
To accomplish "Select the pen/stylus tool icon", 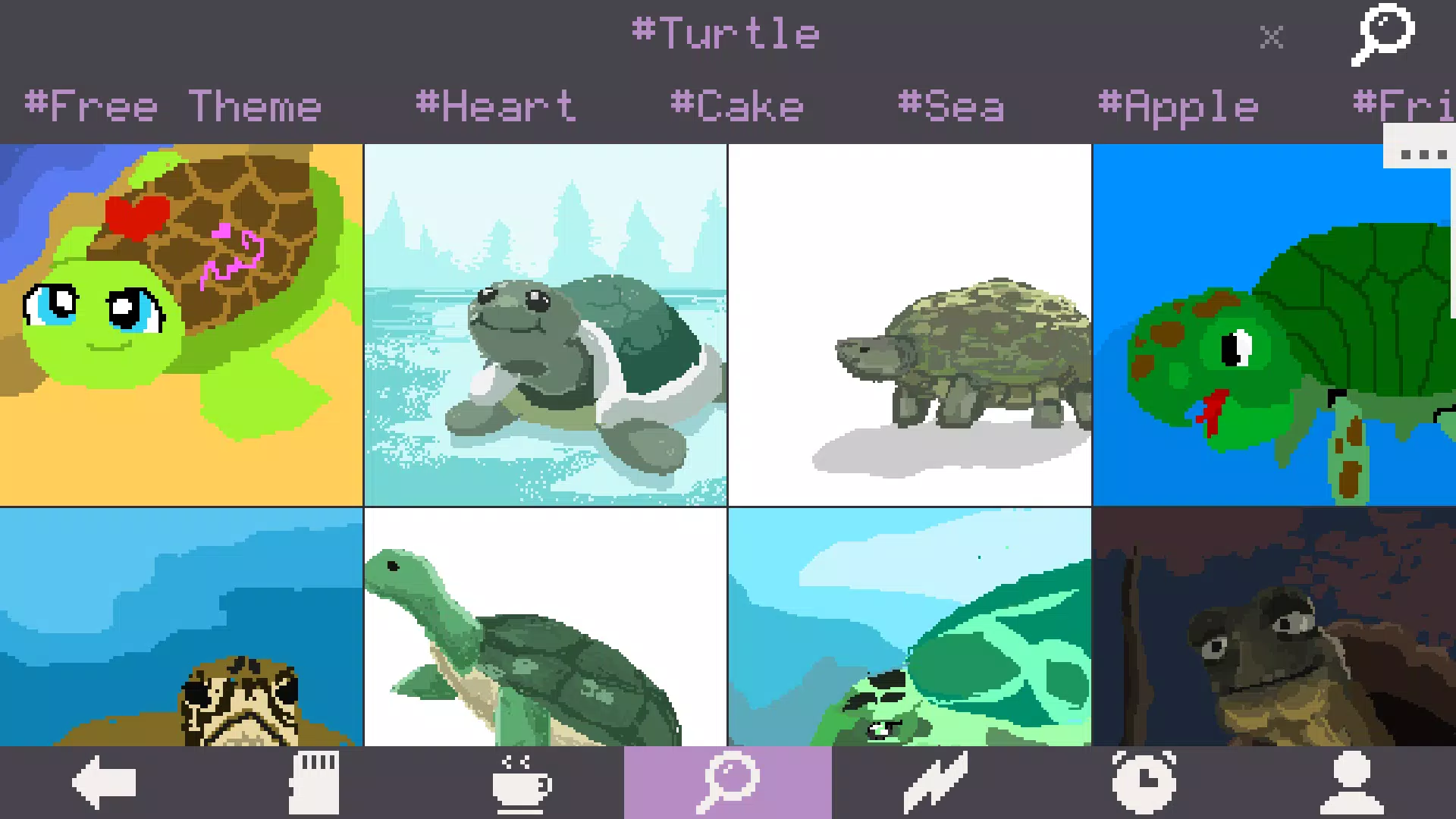I will [936, 783].
